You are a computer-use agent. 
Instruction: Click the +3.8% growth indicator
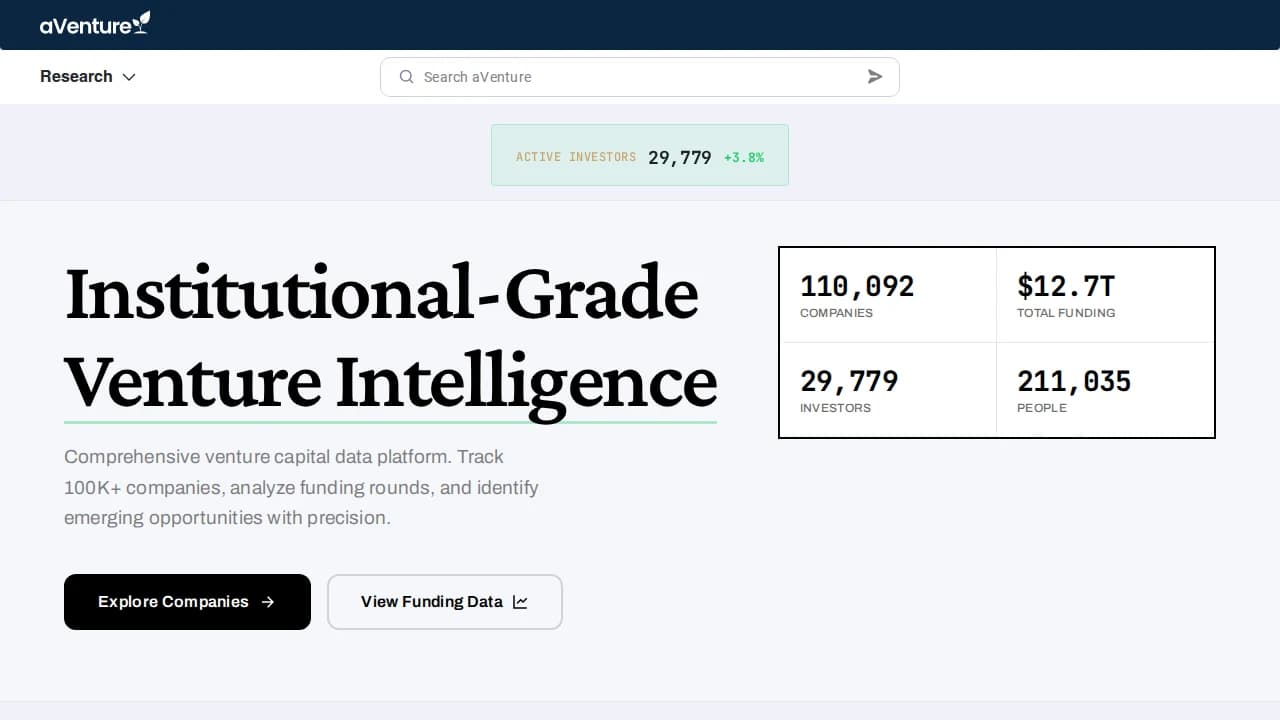[x=744, y=157]
